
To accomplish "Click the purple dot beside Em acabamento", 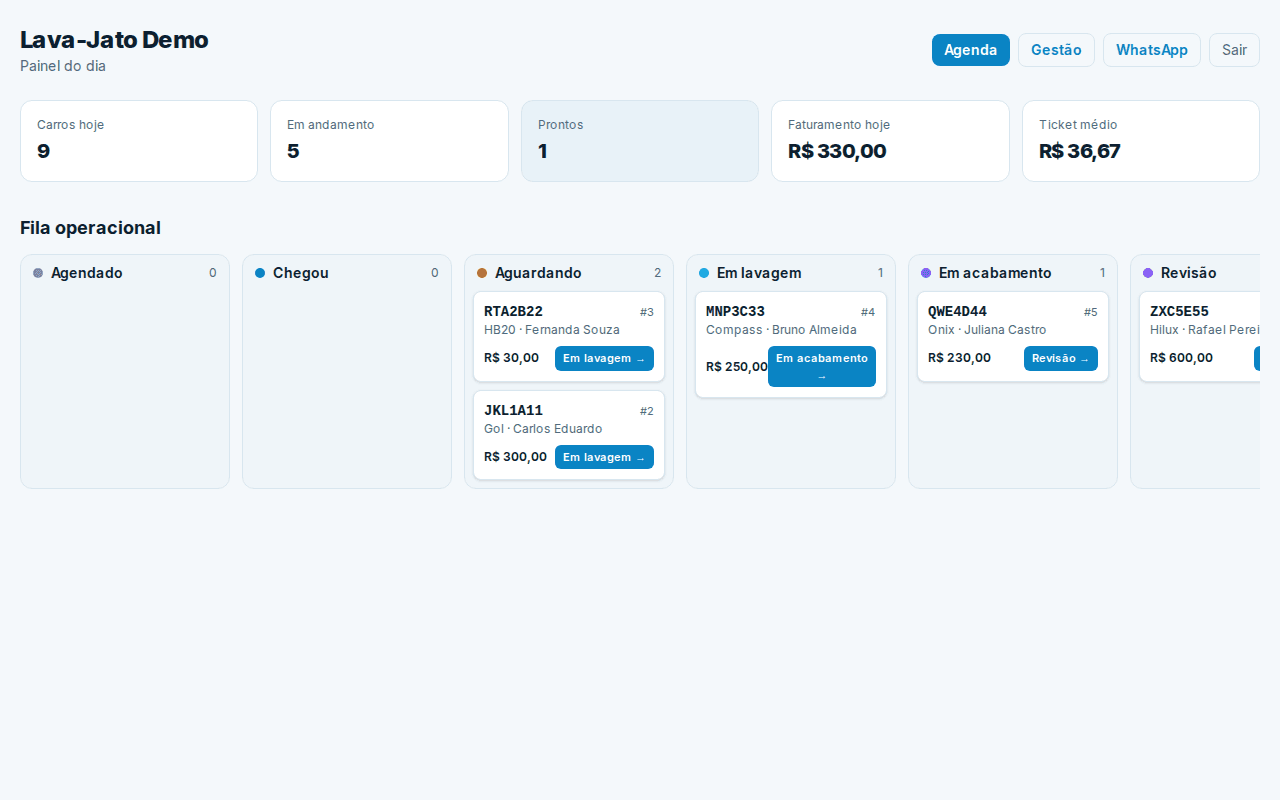I will click(x=926, y=273).
